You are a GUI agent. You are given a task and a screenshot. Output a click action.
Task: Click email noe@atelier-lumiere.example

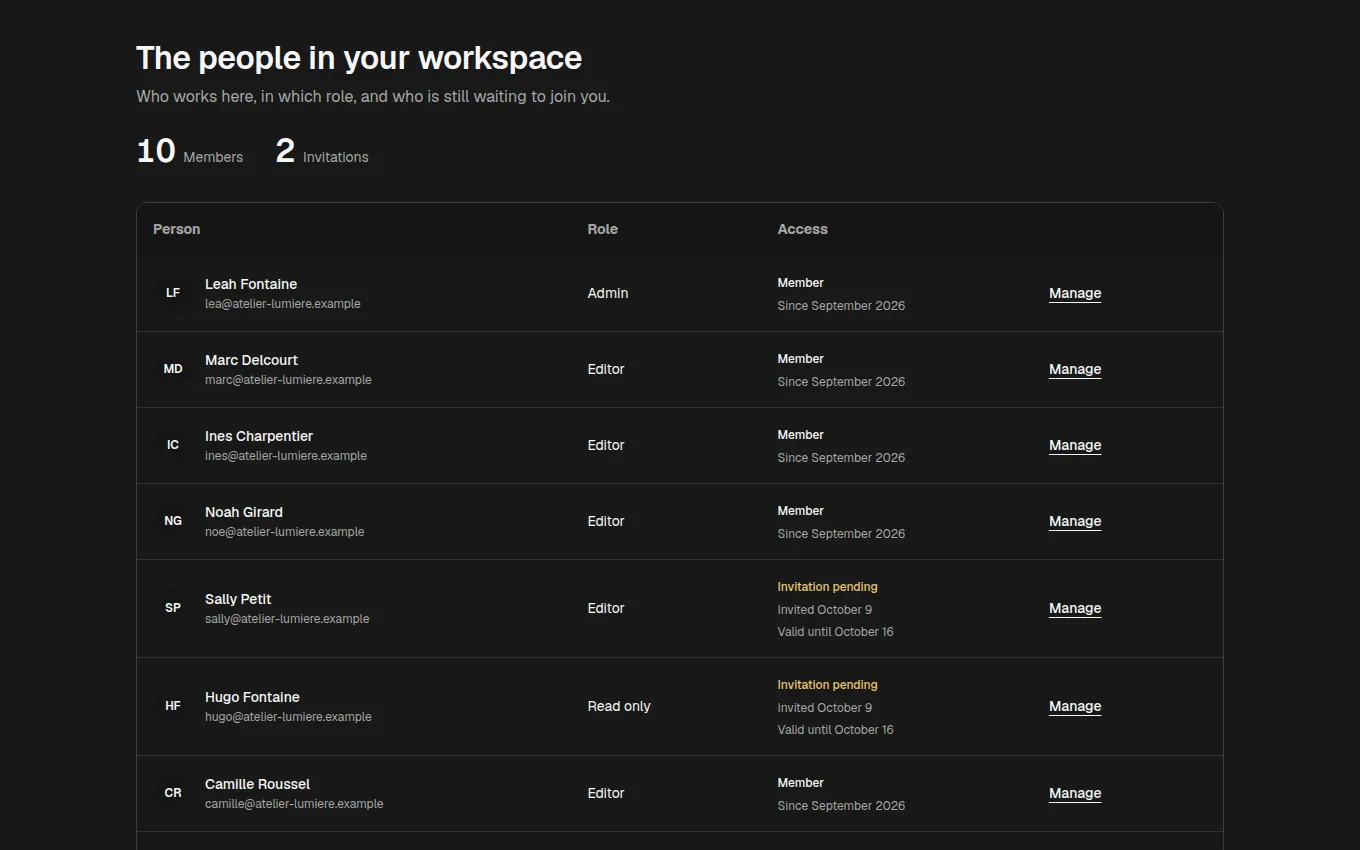pyautogui.click(x=285, y=532)
